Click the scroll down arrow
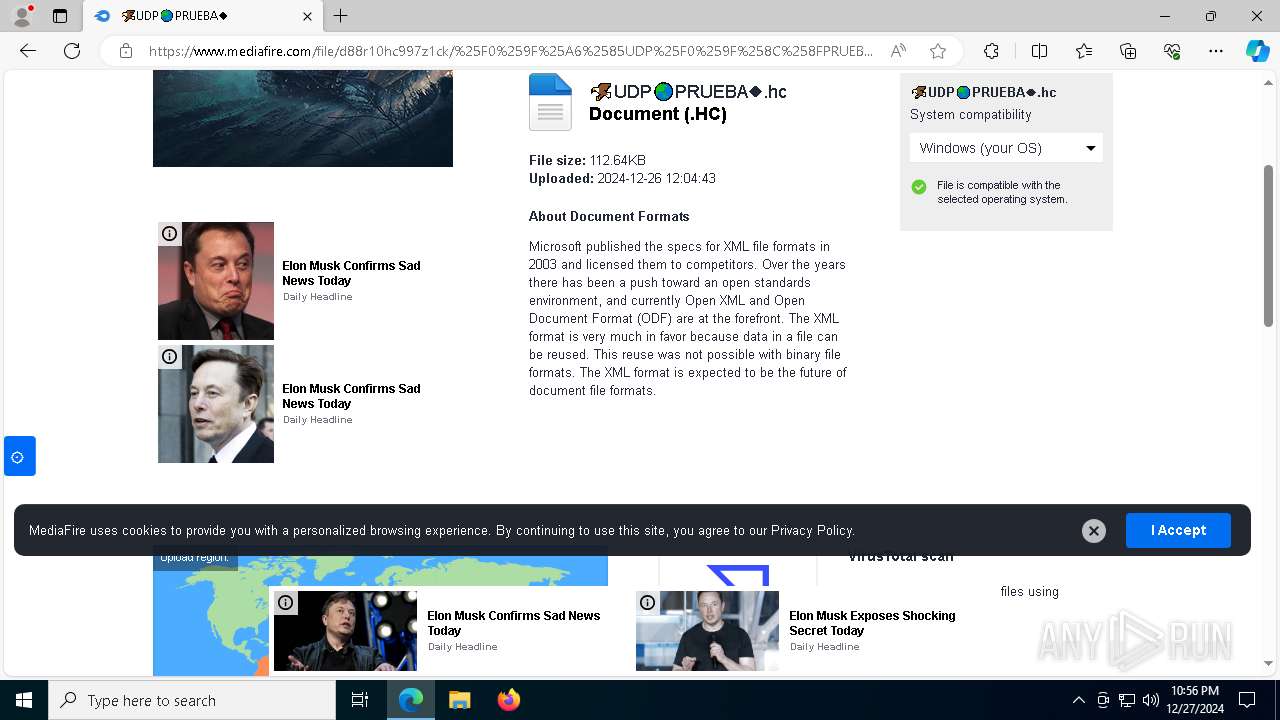This screenshot has height=720, width=1280. [x=1268, y=663]
